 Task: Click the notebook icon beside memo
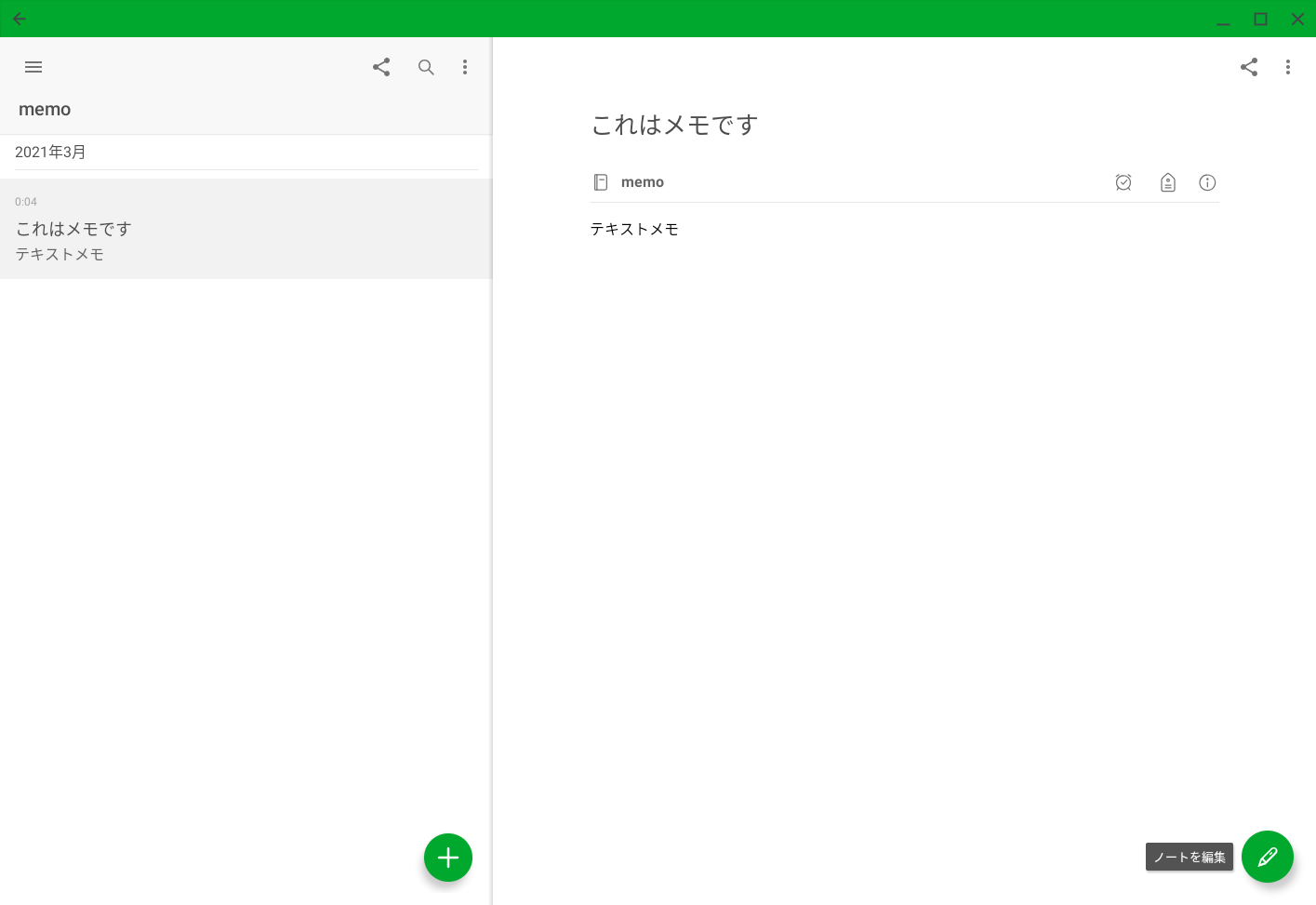[x=601, y=182]
